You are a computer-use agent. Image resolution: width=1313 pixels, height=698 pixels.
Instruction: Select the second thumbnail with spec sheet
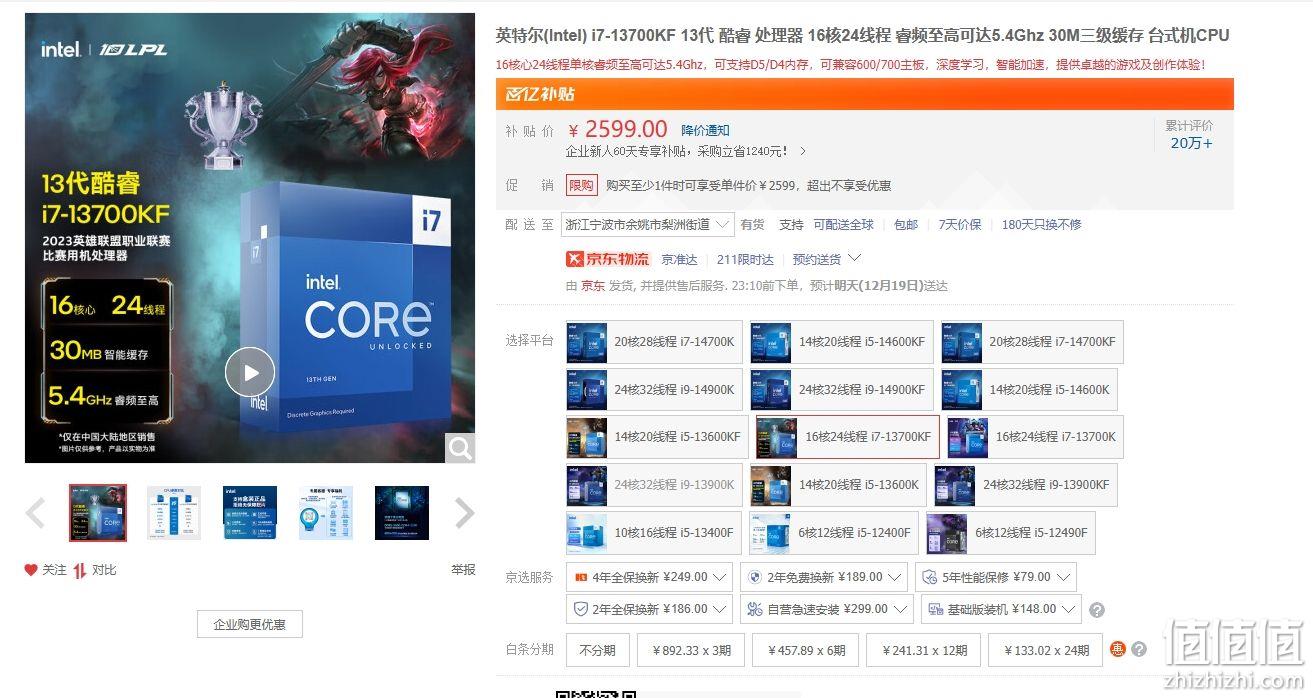(x=174, y=513)
